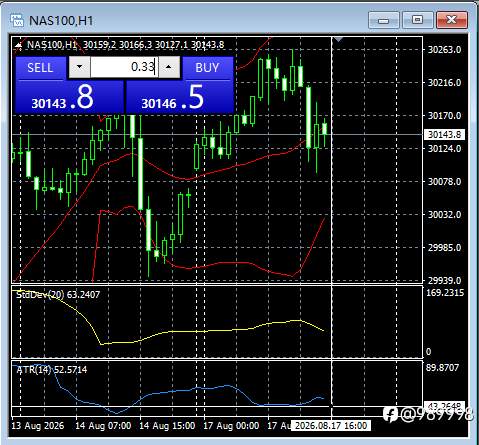Minimize the NAS100,H1 chart window

coord(384,20)
